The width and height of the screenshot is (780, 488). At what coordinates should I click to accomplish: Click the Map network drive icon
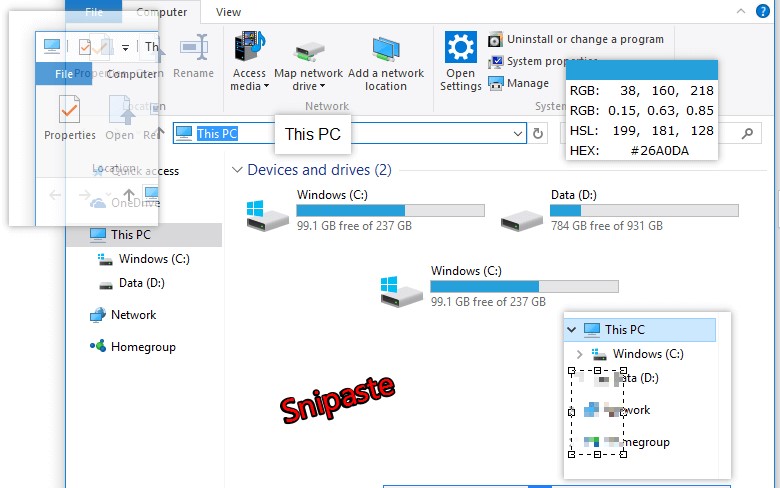(x=309, y=52)
